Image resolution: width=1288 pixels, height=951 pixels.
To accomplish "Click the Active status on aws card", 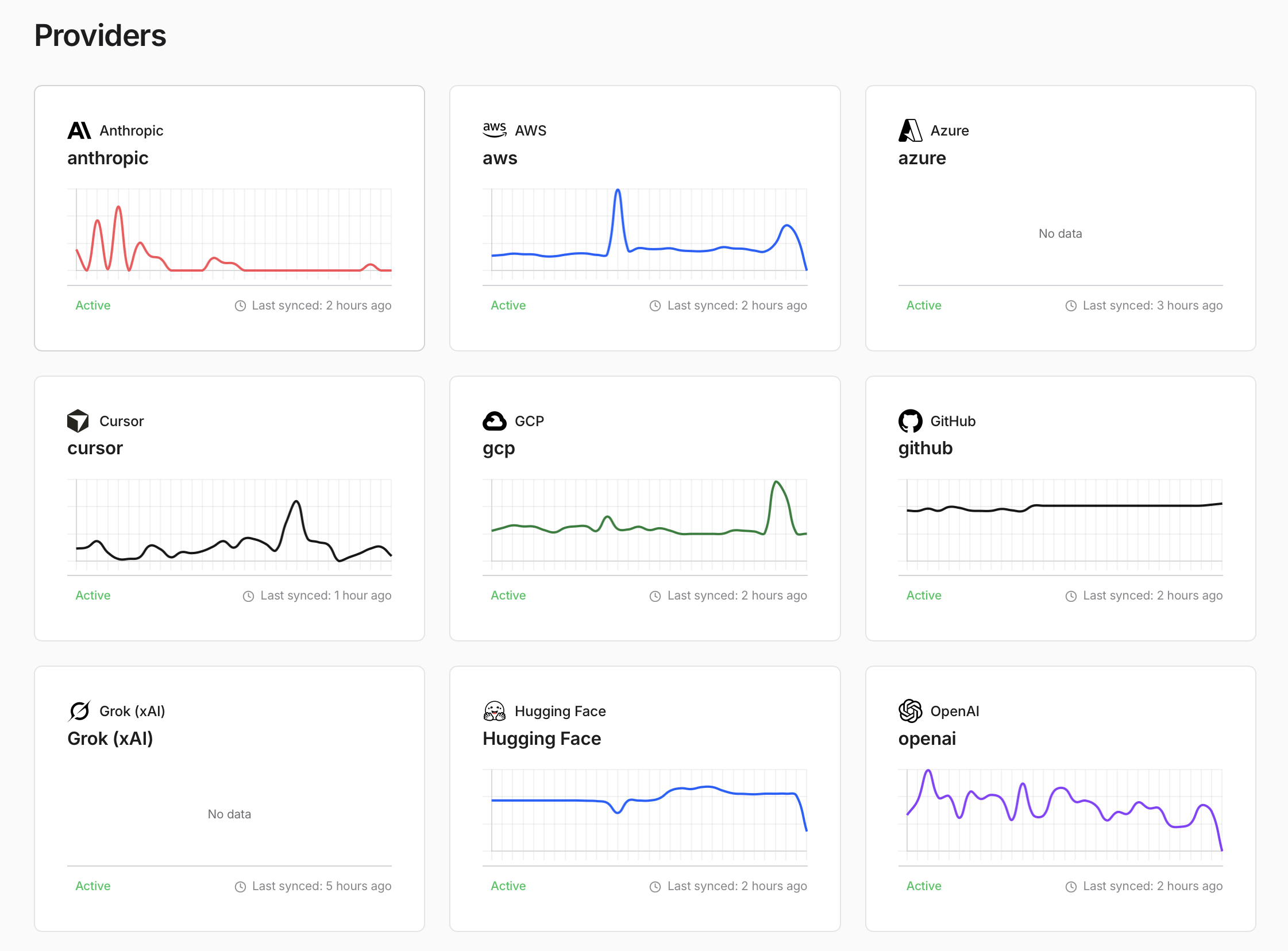I will (508, 305).
